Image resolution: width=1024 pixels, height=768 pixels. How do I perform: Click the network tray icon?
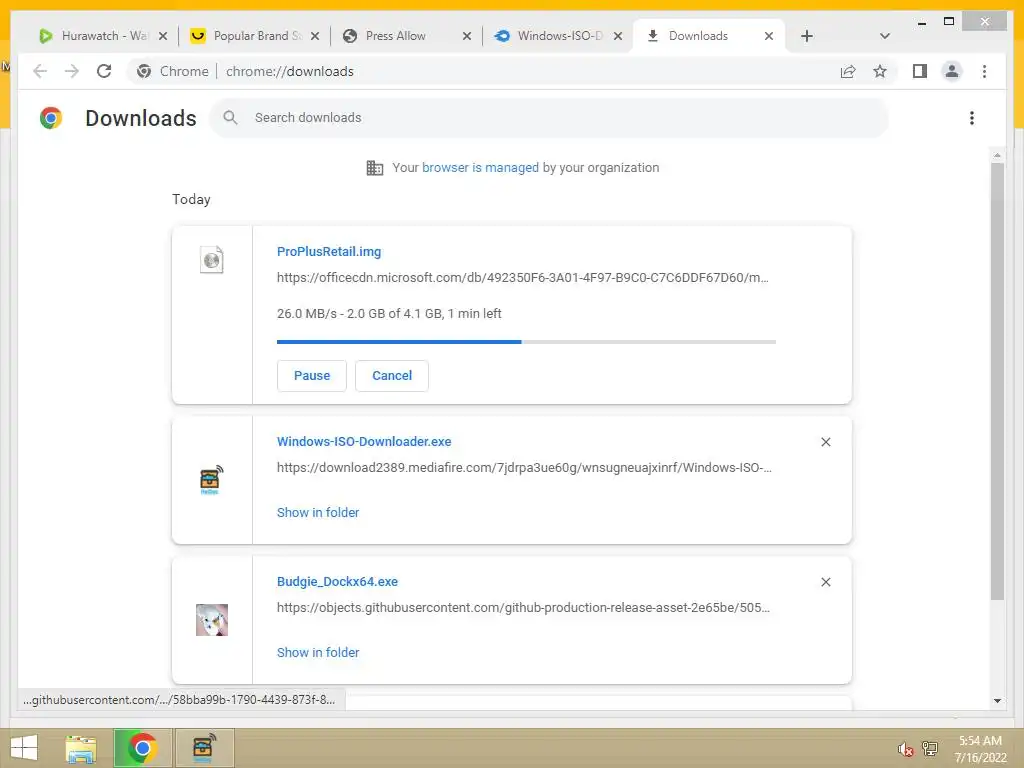coord(930,749)
